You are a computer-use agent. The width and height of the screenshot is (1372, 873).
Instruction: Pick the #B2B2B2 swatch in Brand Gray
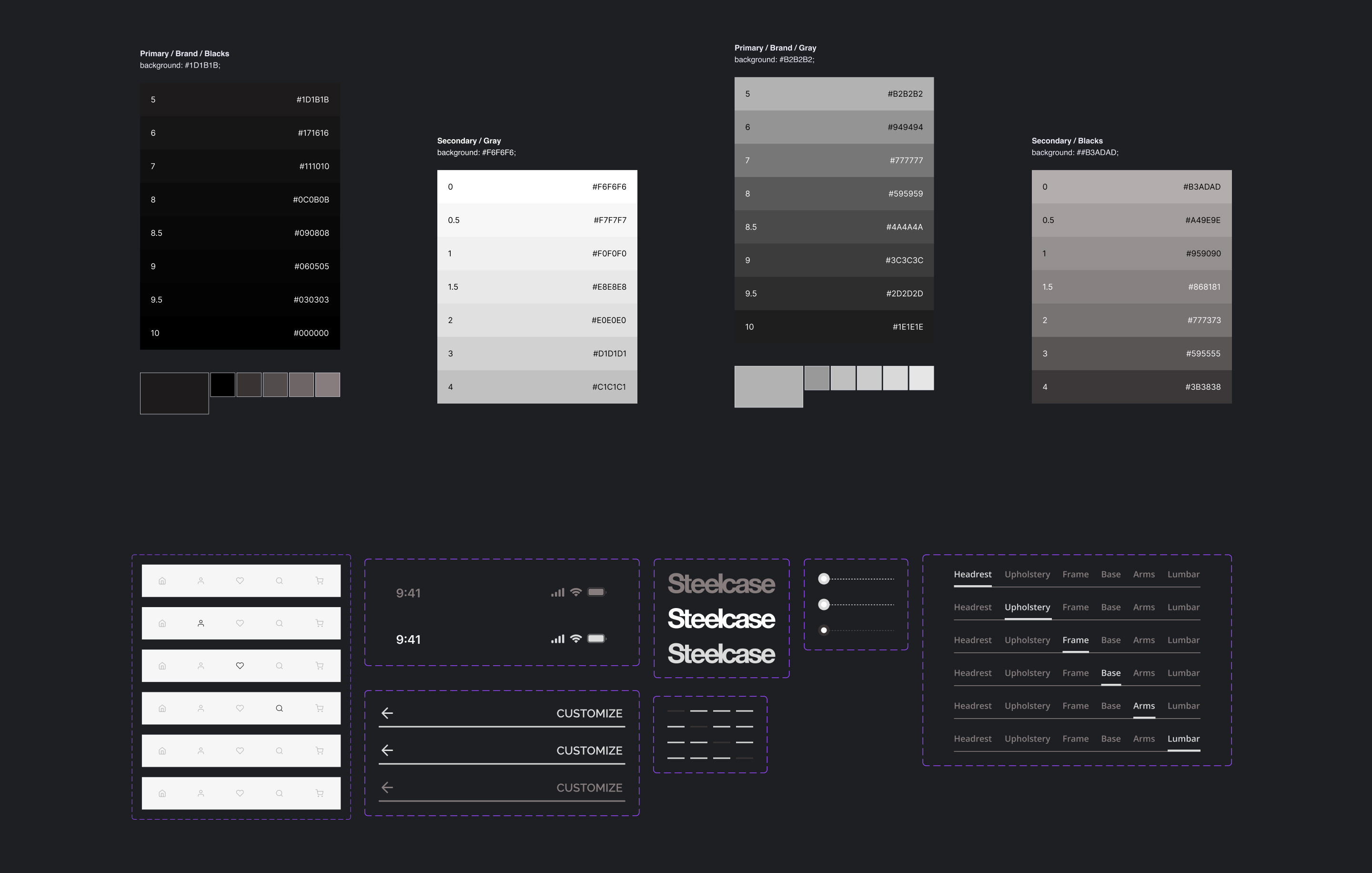pos(834,94)
